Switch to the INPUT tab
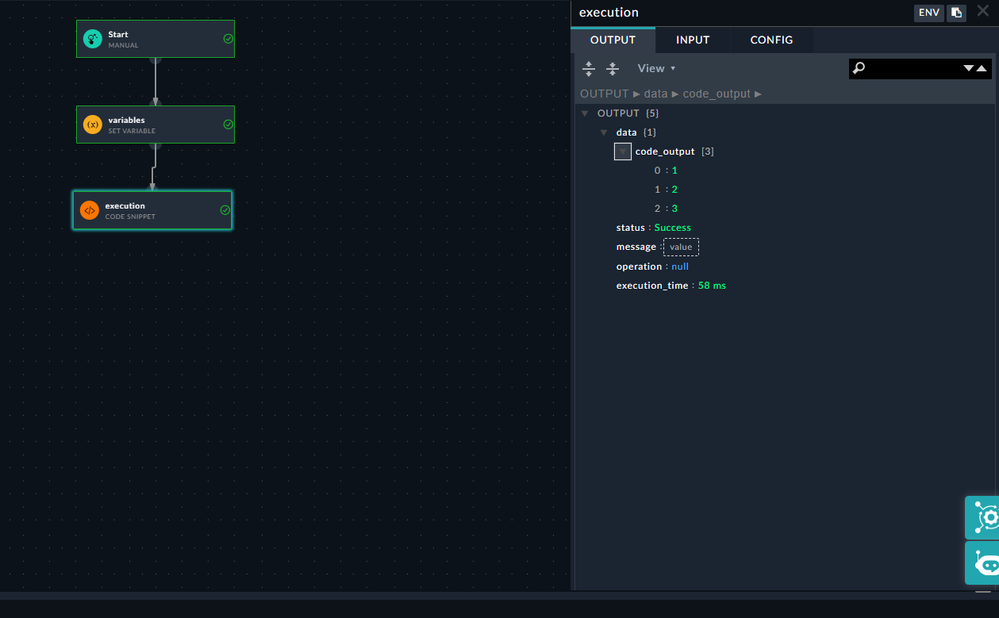Screen dimensions: 999x618 693,40
